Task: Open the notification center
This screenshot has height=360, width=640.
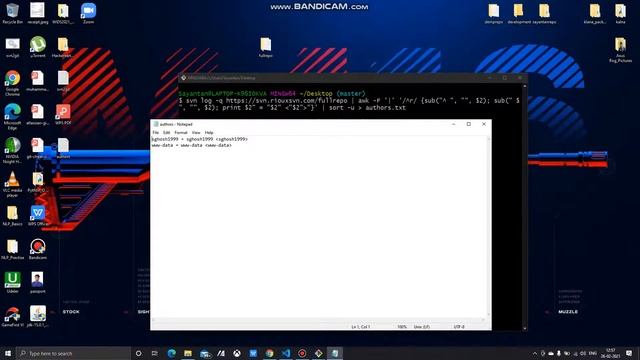Action: (629, 353)
